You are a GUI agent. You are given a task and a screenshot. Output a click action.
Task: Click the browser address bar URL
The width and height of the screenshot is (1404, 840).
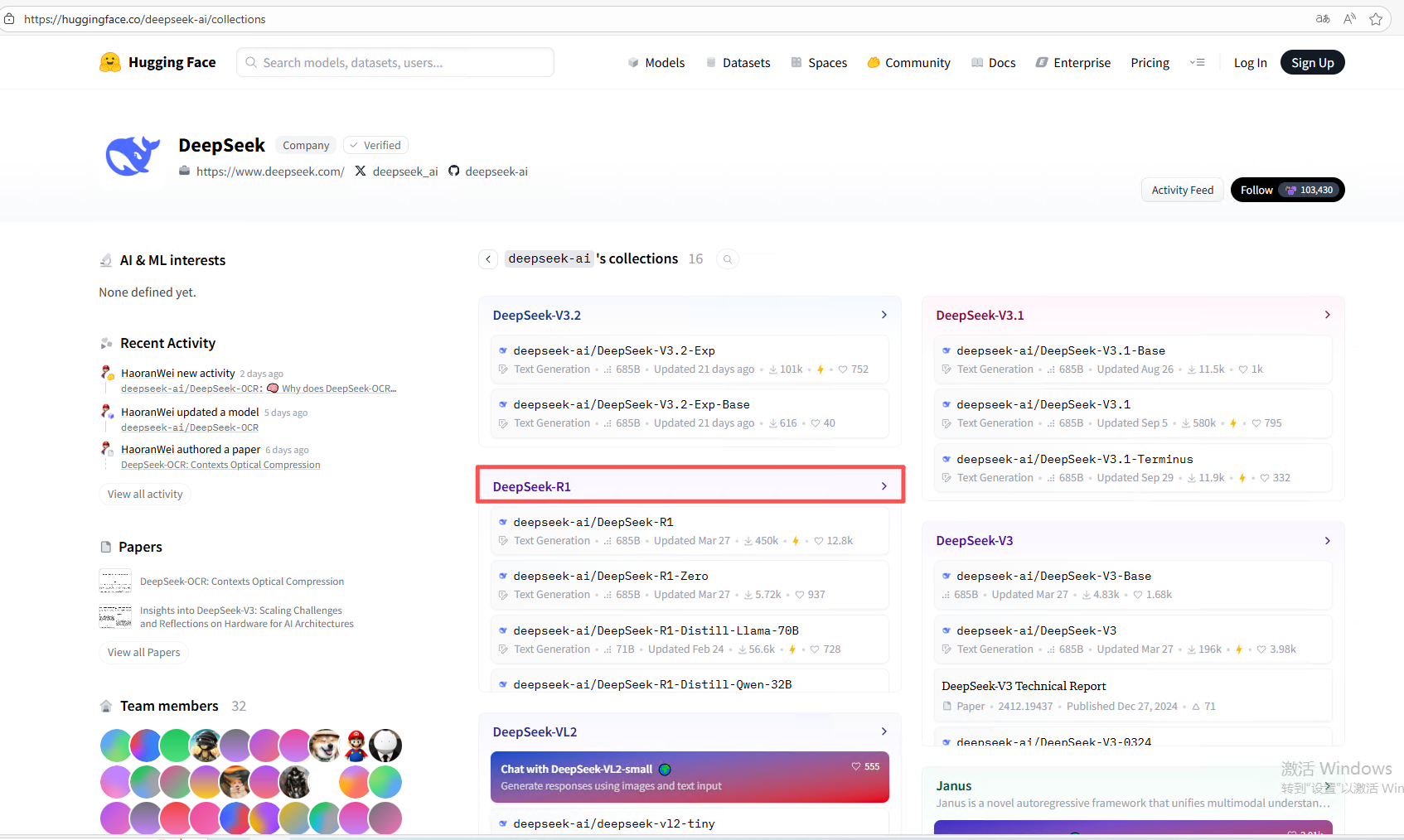point(145,19)
